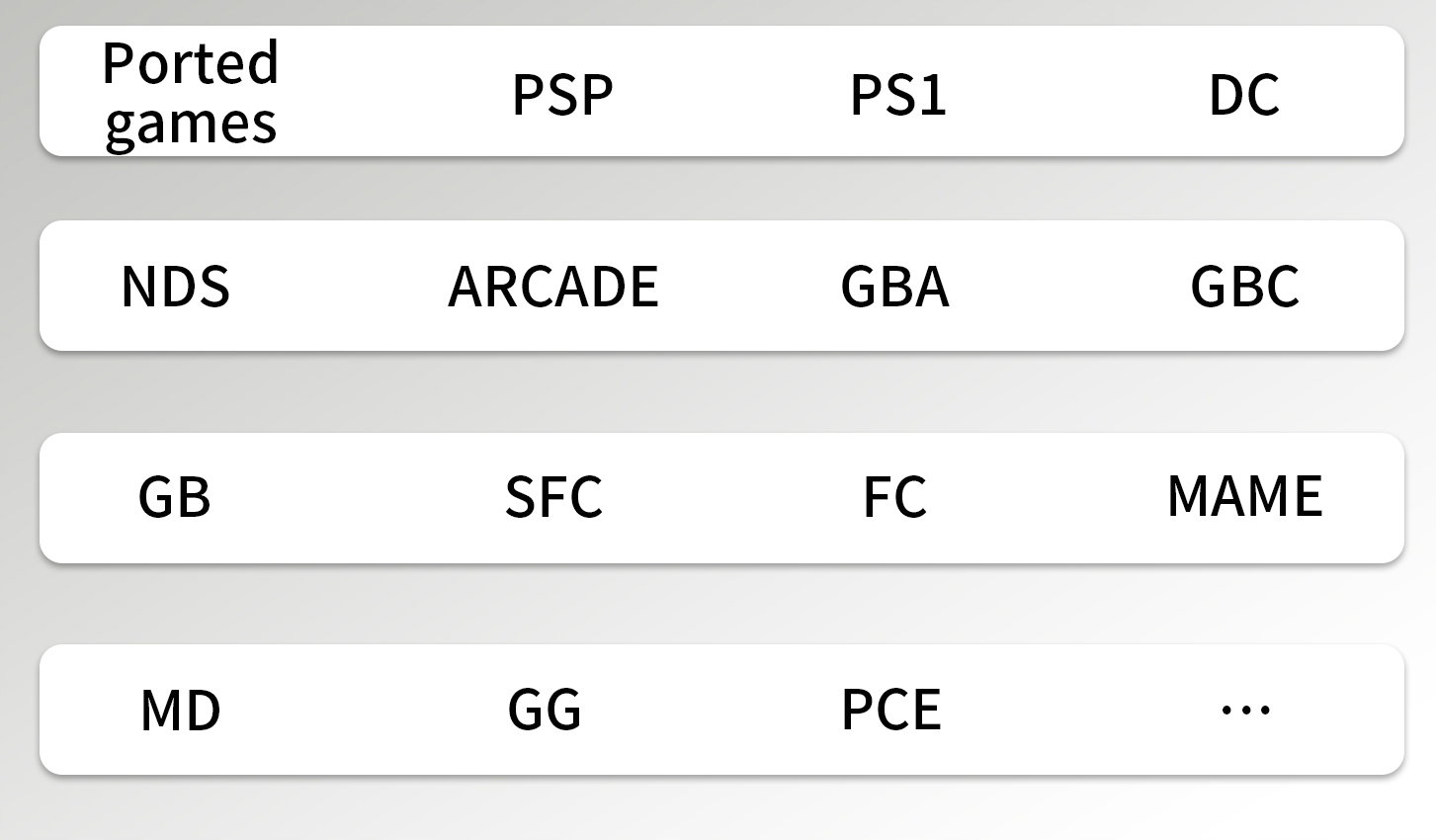Screen dimensions: 1436x840
Task: Select the DC platform
Action: point(1244,95)
